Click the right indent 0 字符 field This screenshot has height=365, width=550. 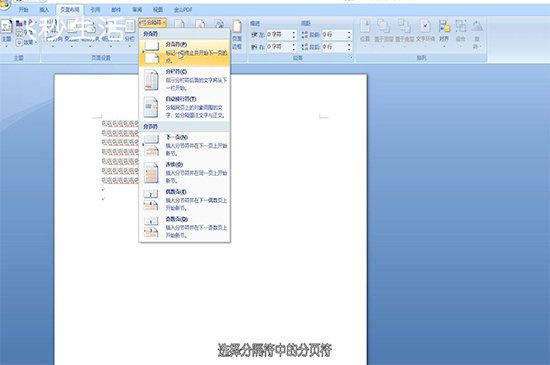pos(279,47)
